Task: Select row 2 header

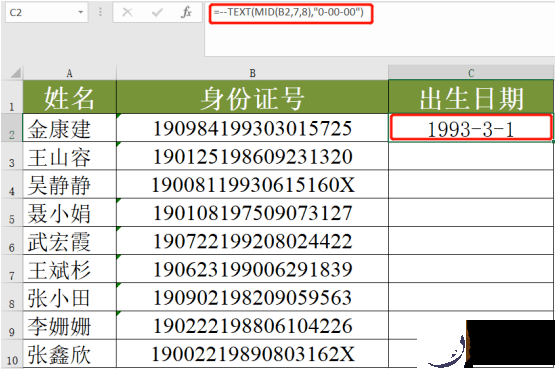Action: point(12,128)
